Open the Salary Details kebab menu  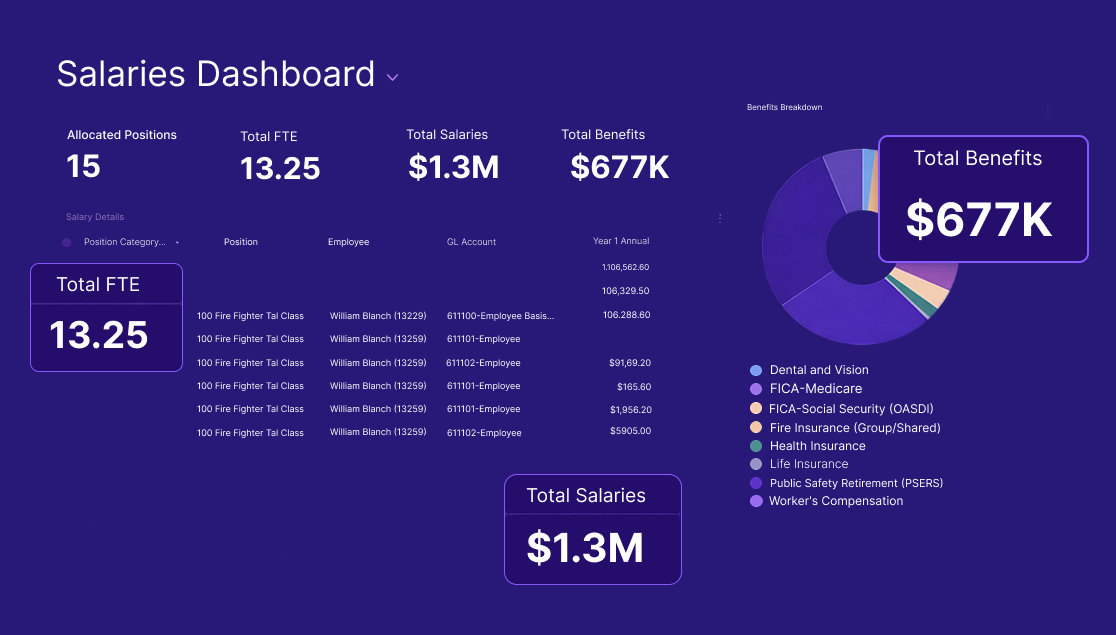[720, 218]
